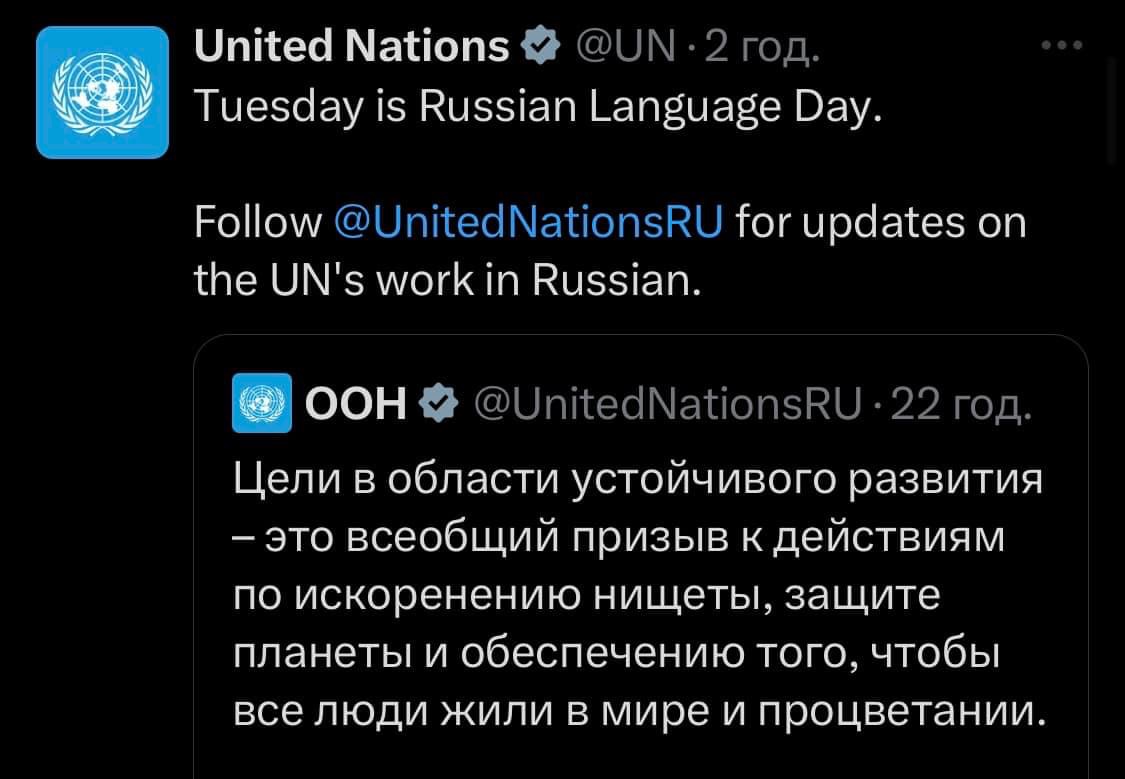Click the vertical scrollbar at right edge

tap(1112, 110)
